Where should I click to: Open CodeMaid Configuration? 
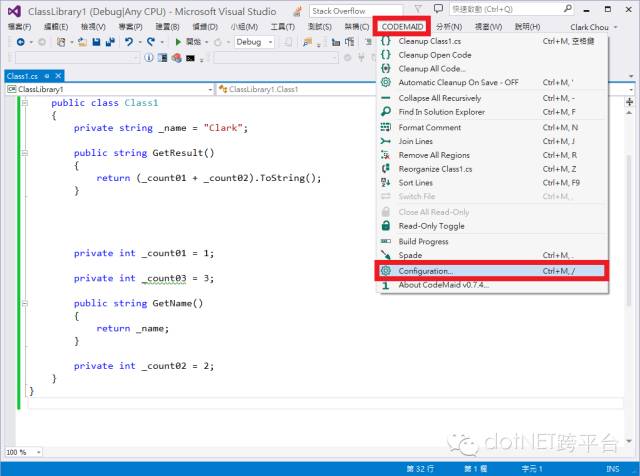pyautogui.click(x=492, y=271)
